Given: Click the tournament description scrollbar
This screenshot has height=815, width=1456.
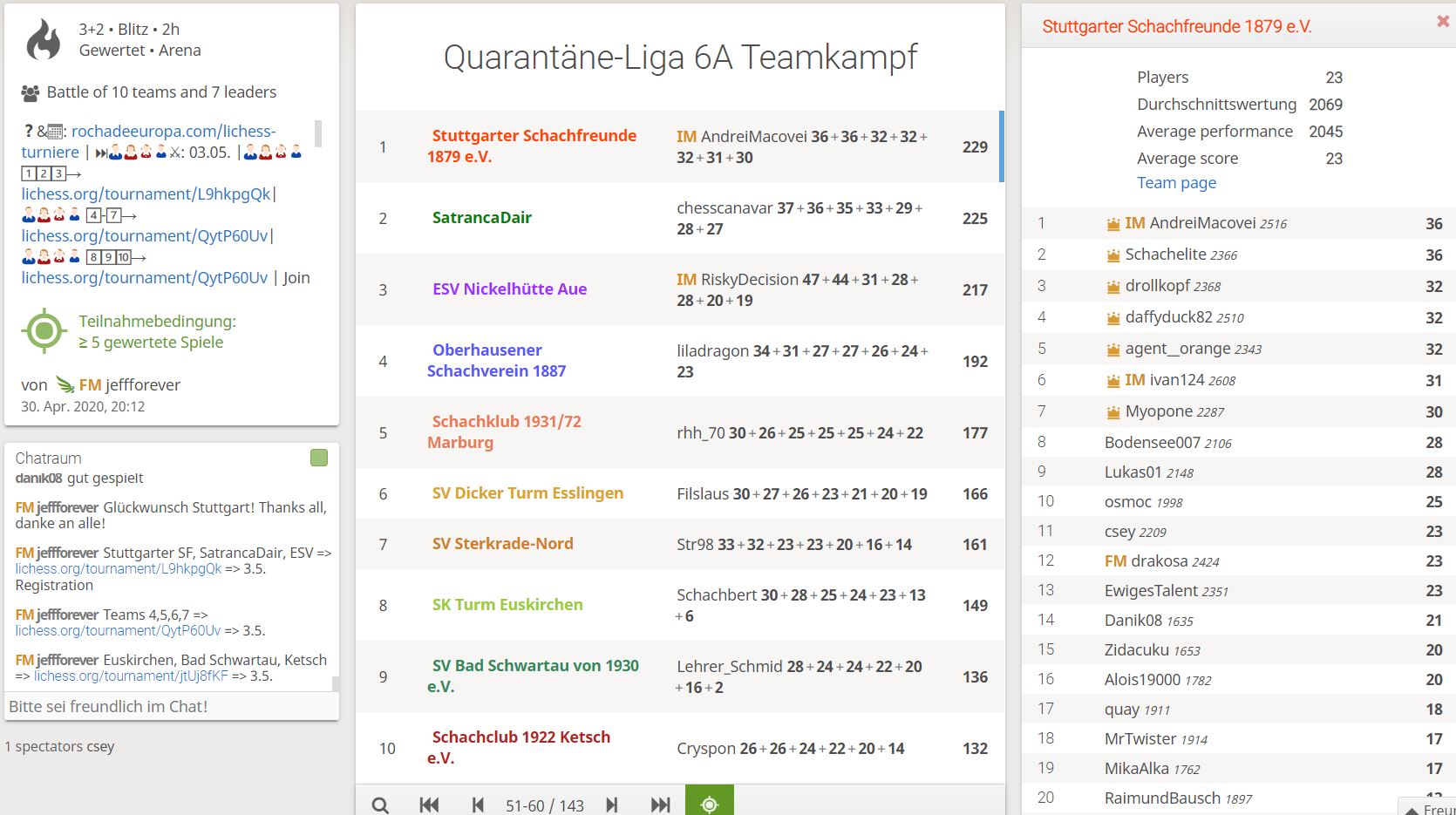Looking at the screenshot, I should click(x=318, y=133).
